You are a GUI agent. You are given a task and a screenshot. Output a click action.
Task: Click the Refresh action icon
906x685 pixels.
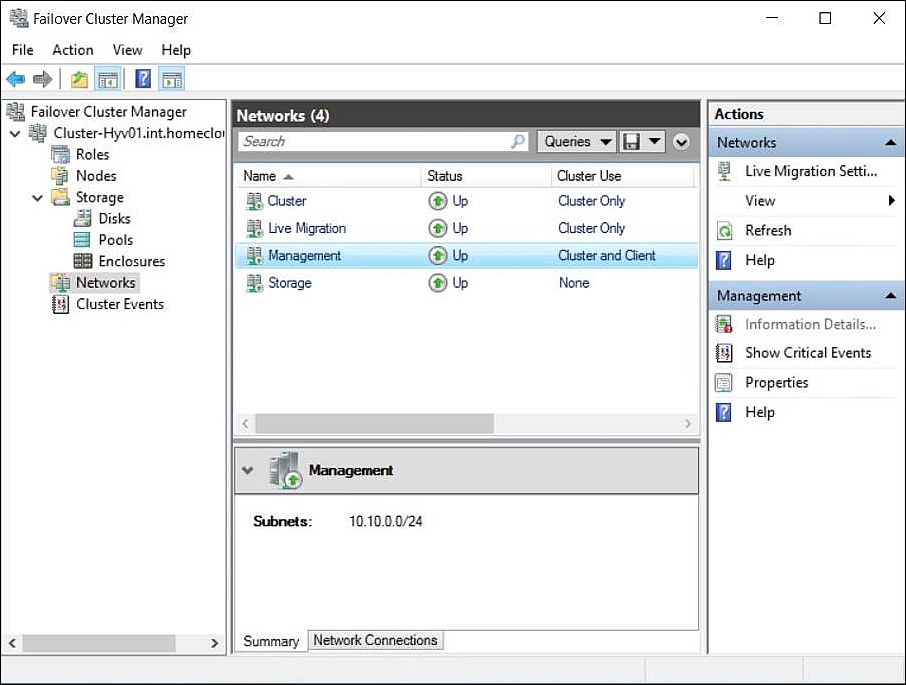pyautogui.click(x=725, y=231)
